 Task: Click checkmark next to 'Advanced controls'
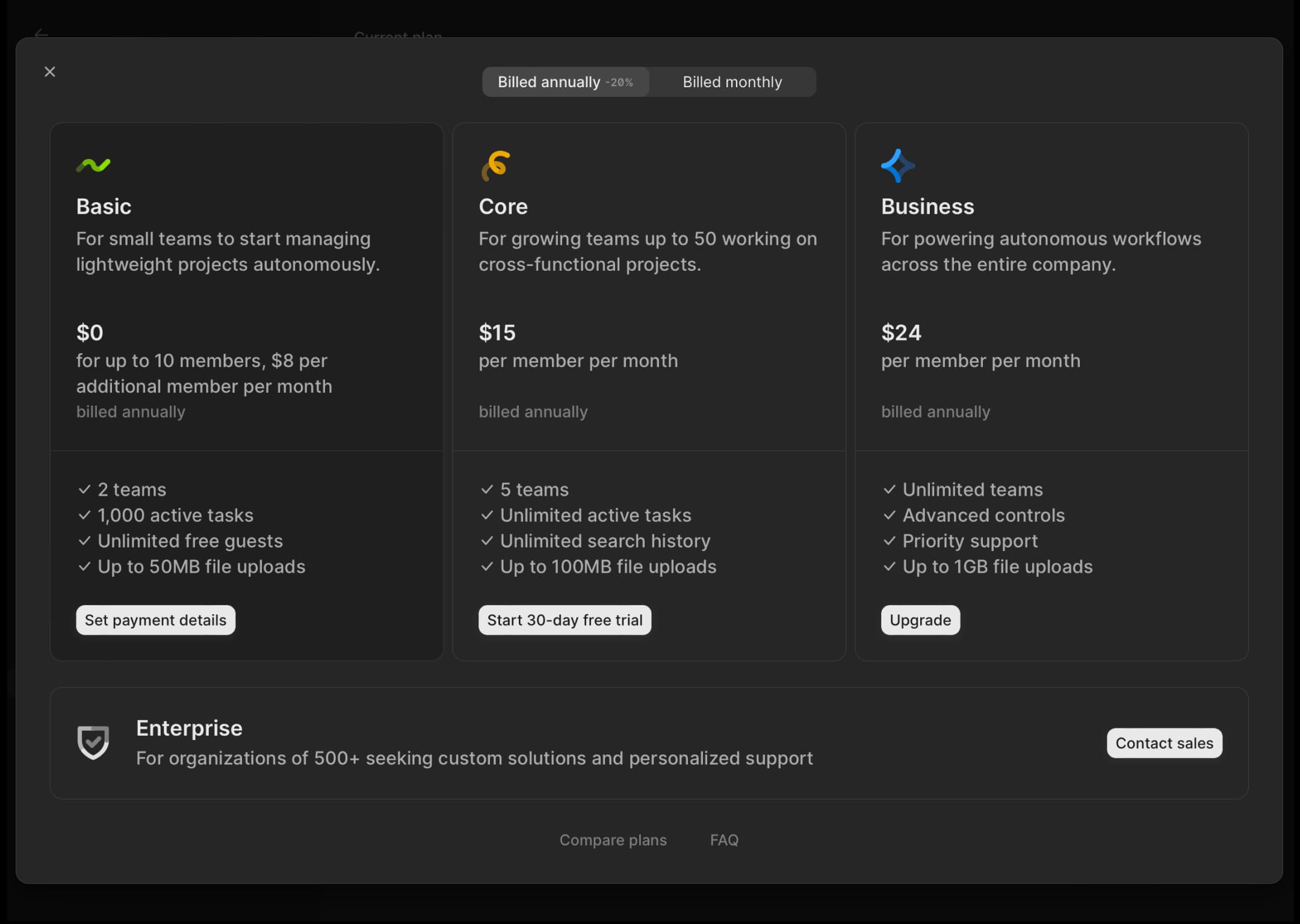coord(889,516)
